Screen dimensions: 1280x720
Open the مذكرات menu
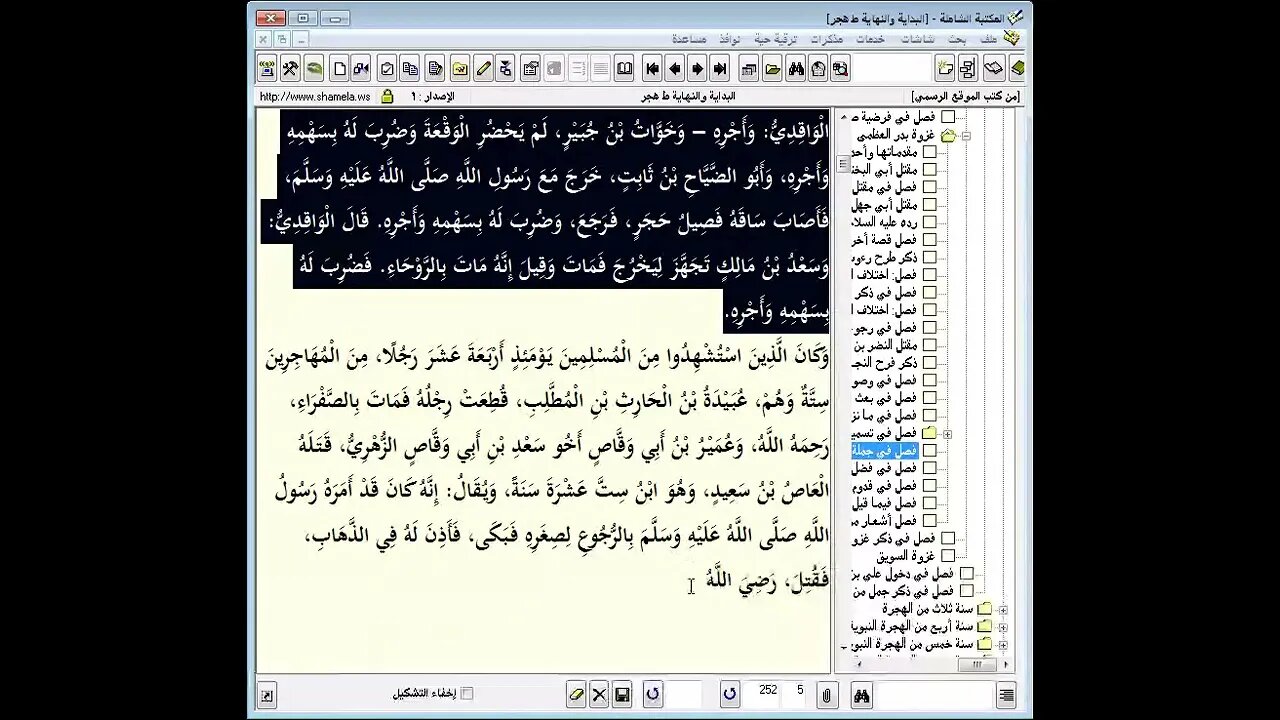(x=827, y=38)
